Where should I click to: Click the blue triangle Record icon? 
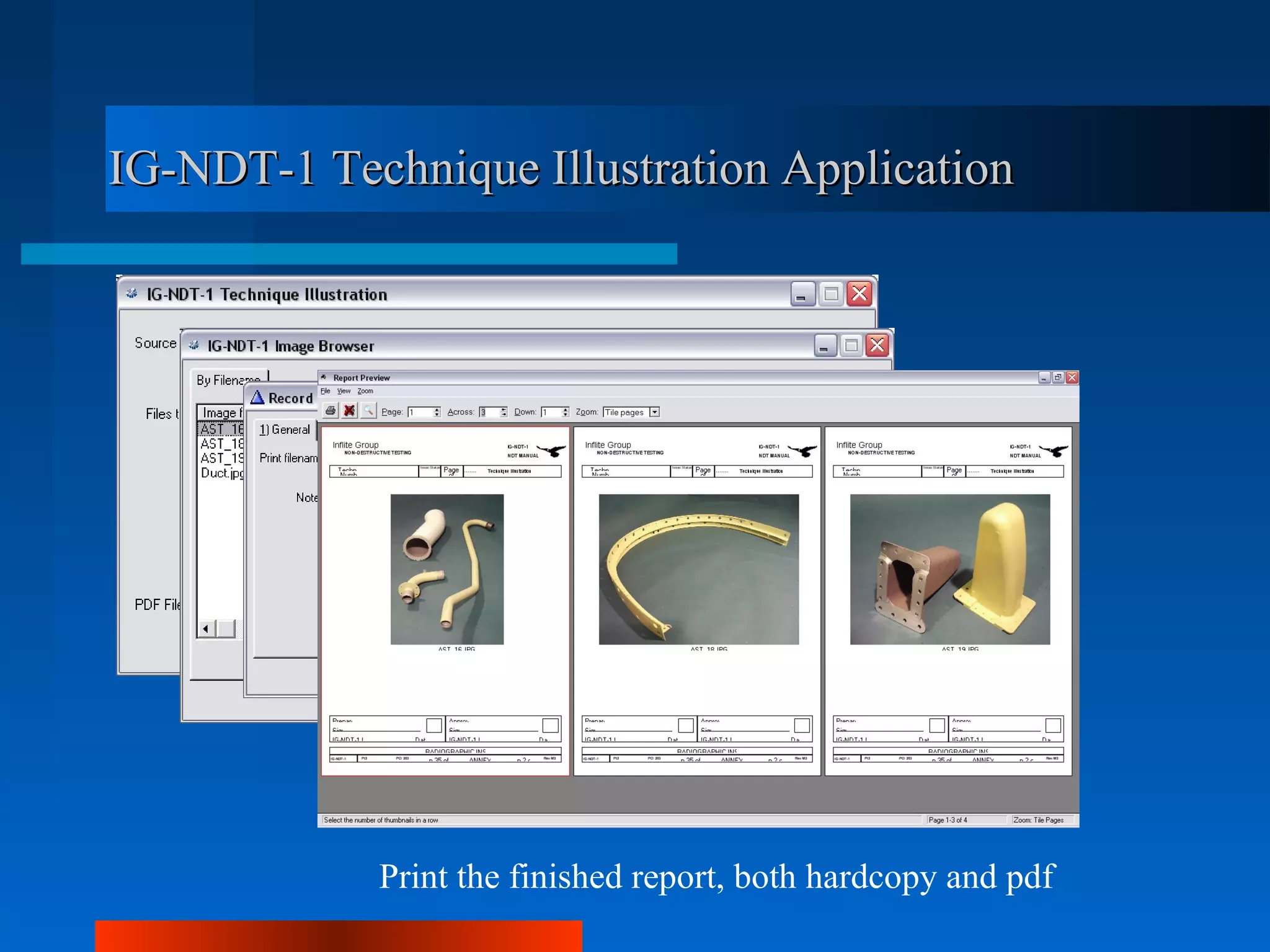pos(257,398)
